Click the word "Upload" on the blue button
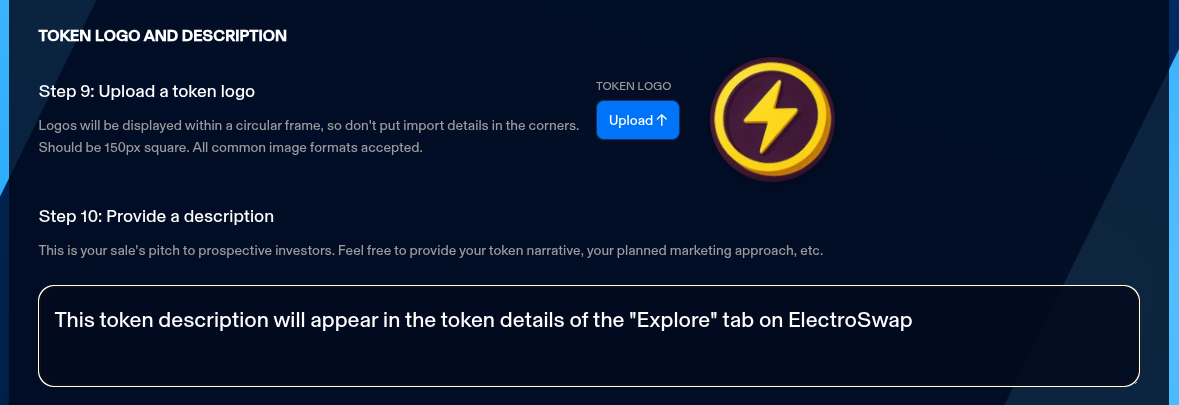Image resolution: width=1179 pixels, height=405 pixels. click(630, 120)
